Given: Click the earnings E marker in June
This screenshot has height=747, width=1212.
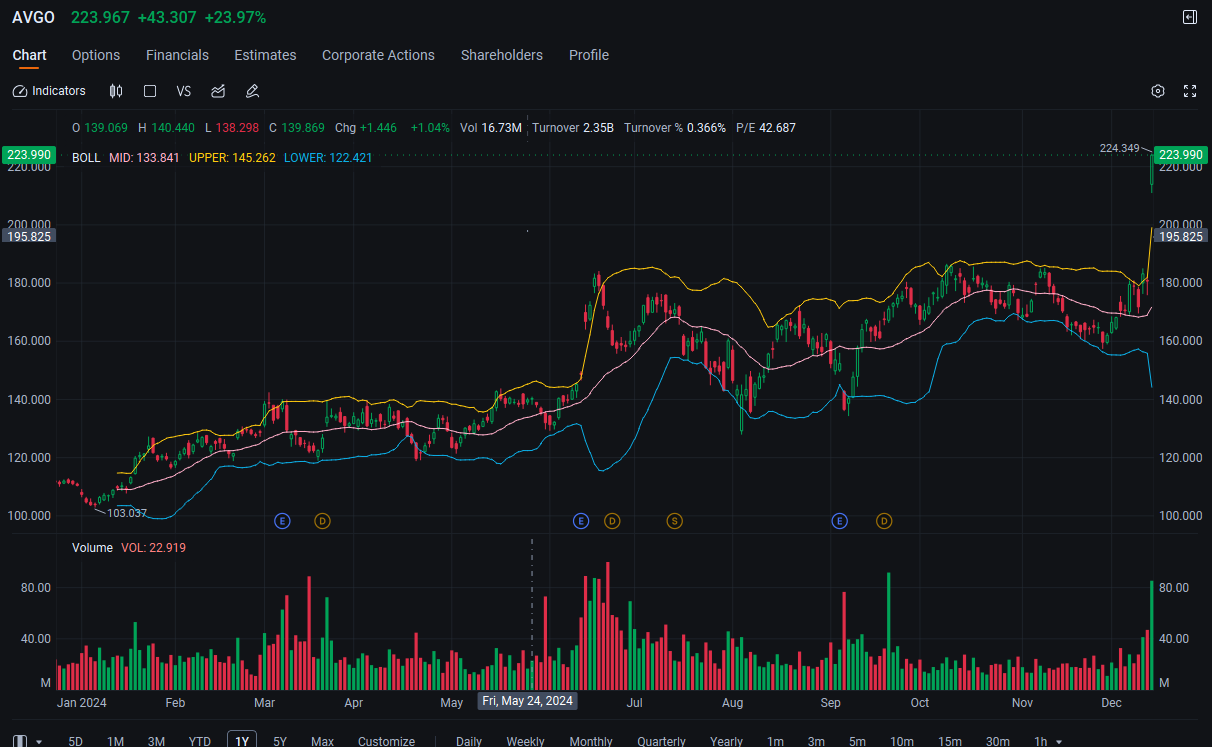Looking at the screenshot, I should 581,521.
